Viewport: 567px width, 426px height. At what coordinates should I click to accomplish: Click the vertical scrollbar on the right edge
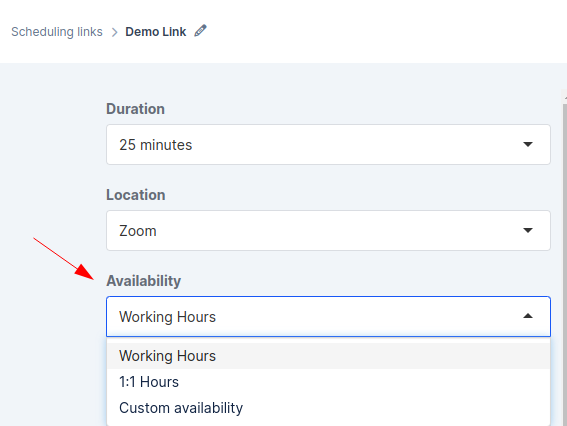click(565, 264)
